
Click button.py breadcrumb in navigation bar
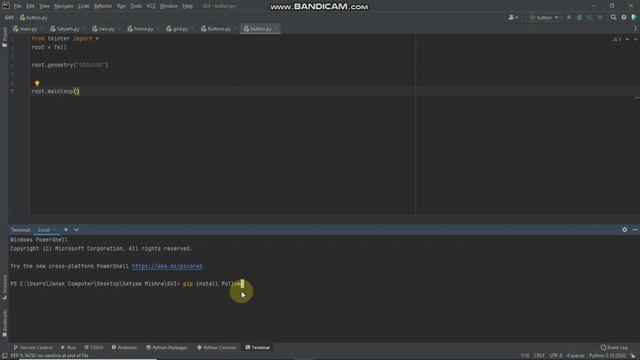pyautogui.click(x=33, y=18)
